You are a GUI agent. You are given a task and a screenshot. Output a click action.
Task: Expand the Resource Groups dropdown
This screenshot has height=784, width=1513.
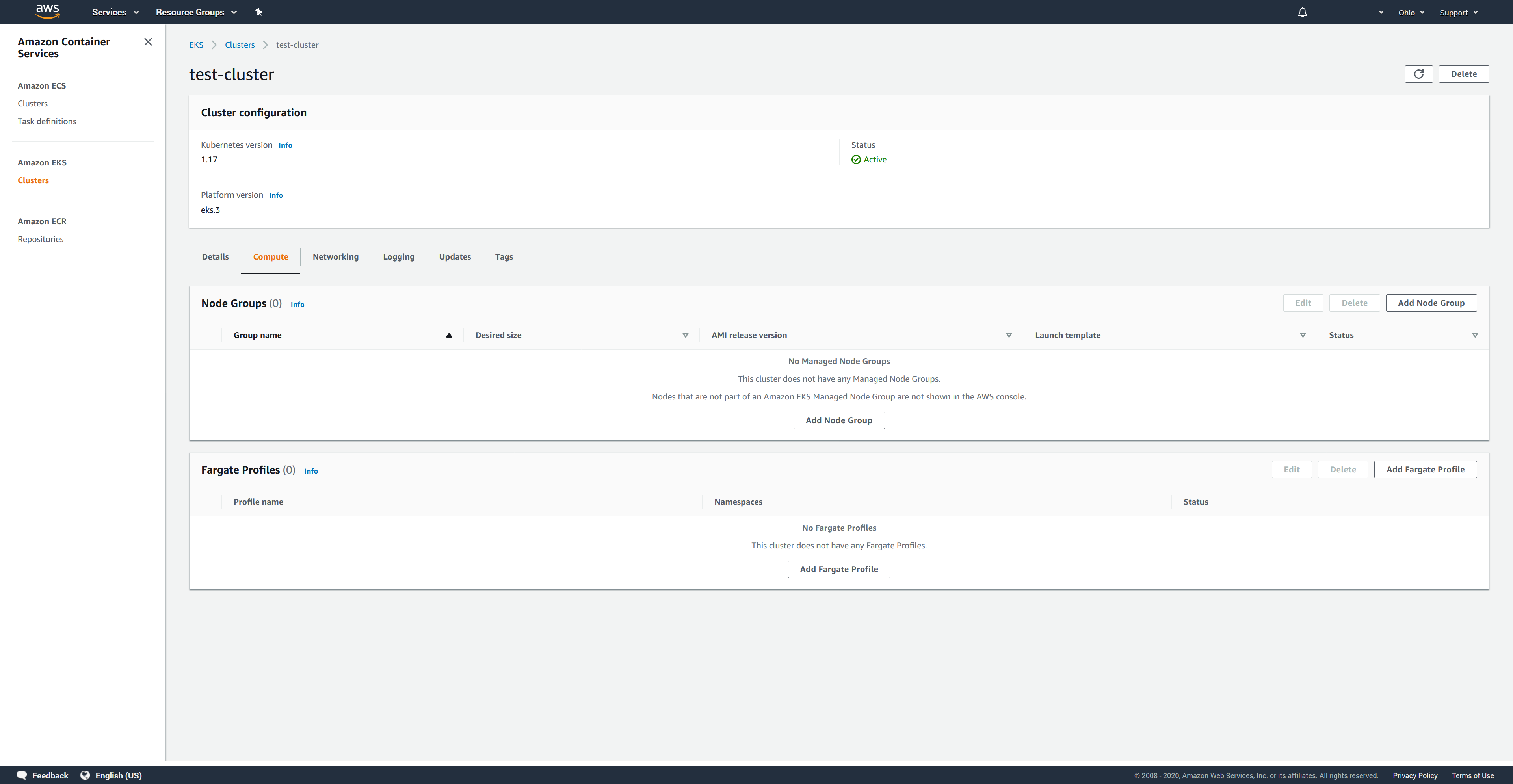click(195, 12)
